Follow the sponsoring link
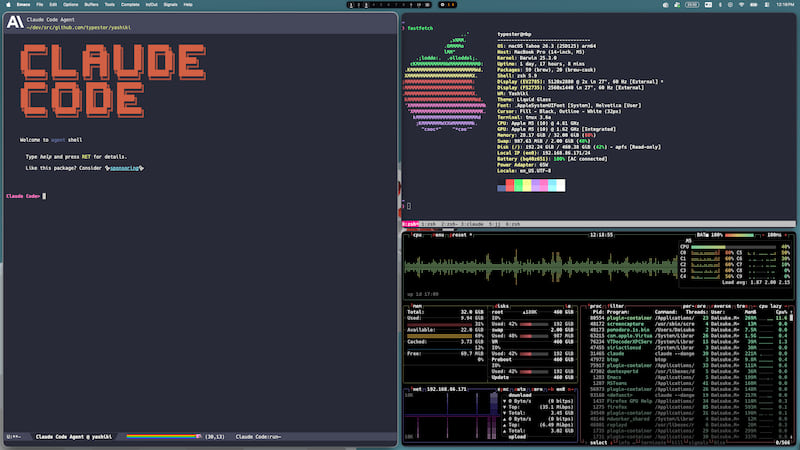 (x=124, y=168)
